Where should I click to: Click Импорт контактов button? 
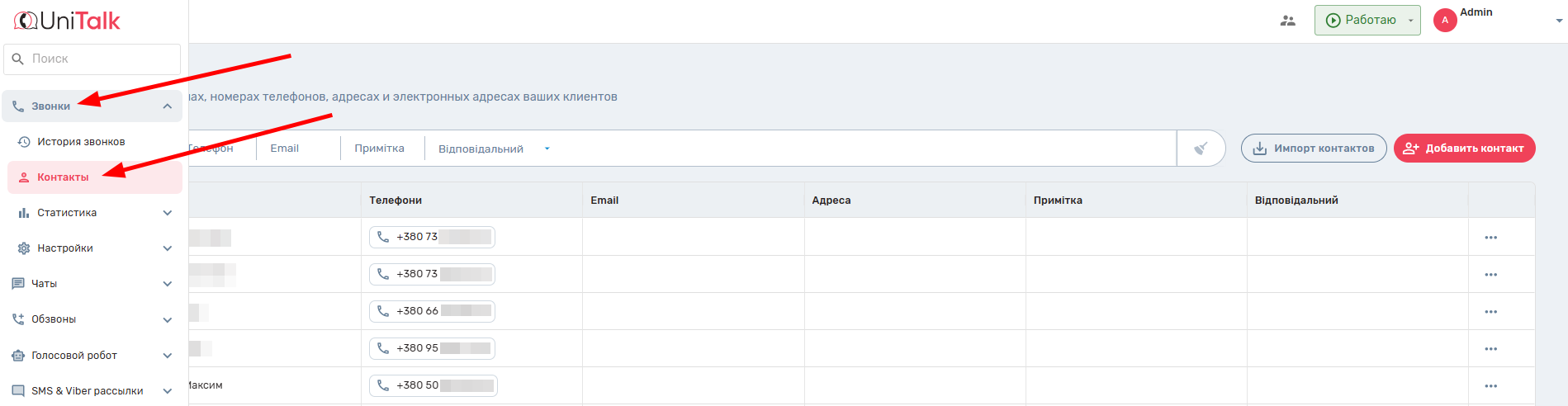click(1313, 149)
